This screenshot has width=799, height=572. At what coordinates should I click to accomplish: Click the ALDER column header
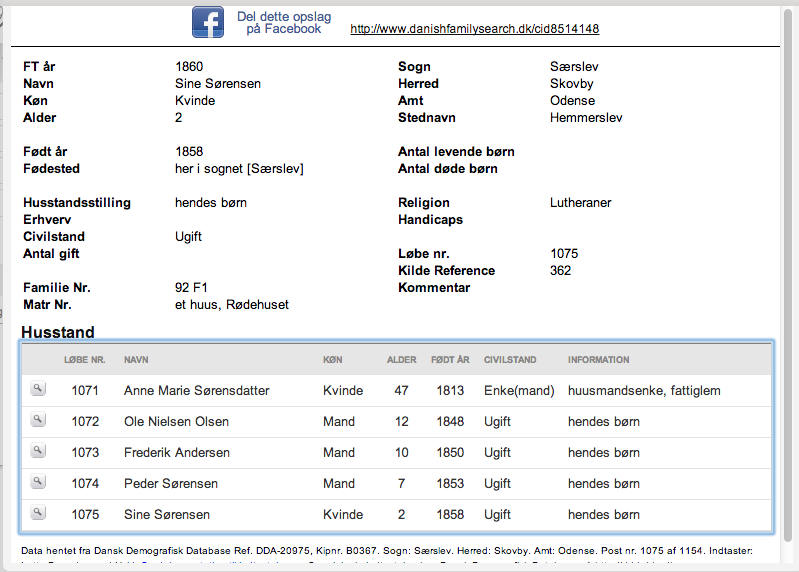(x=402, y=360)
